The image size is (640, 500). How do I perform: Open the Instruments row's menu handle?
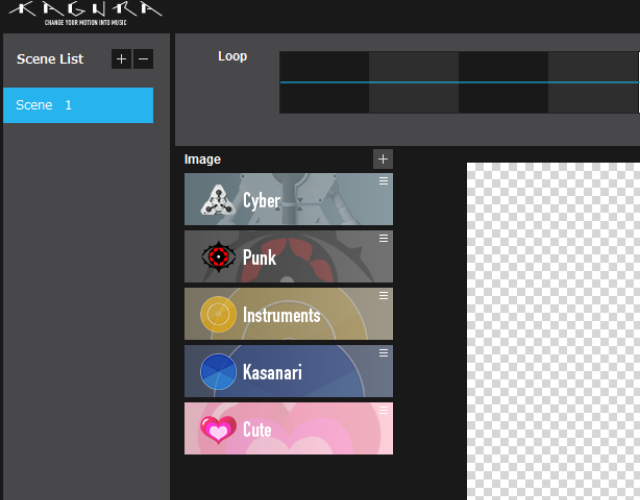click(383, 295)
